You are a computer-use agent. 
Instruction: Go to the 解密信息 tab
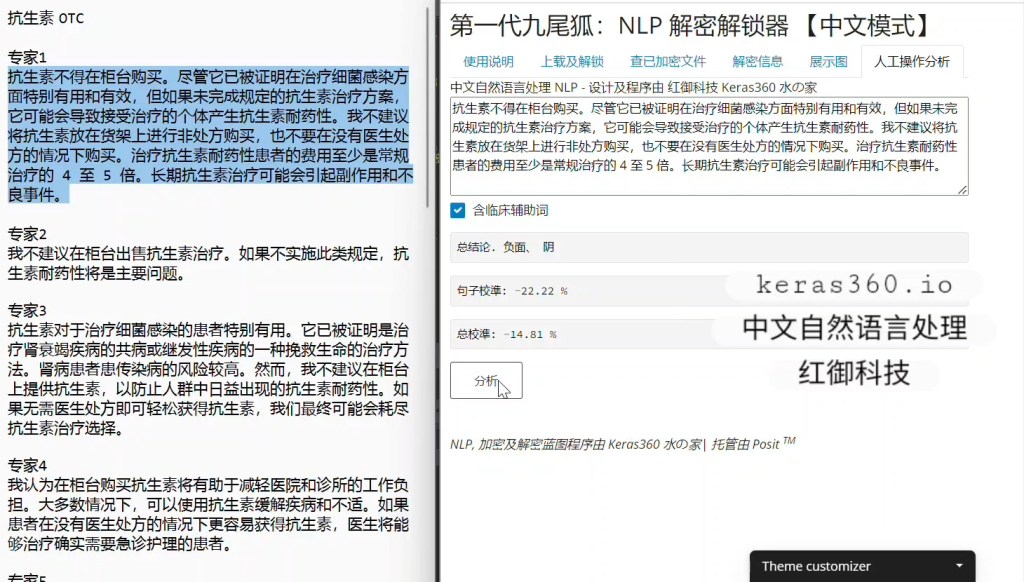757,61
